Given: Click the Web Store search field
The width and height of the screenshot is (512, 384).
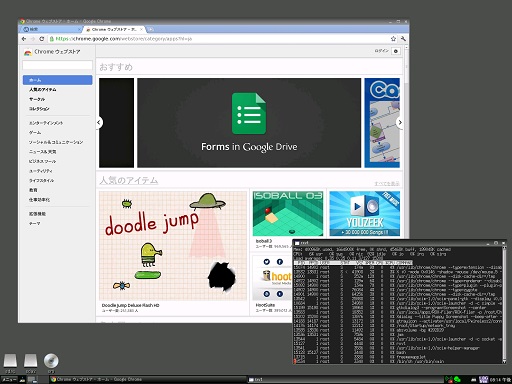Looking at the screenshot, I should tap(57, 65).
